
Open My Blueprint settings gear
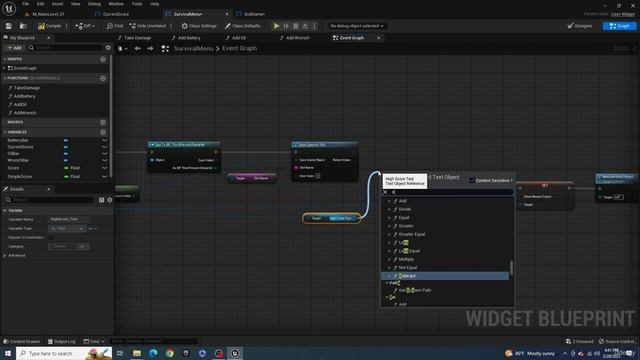108,48
